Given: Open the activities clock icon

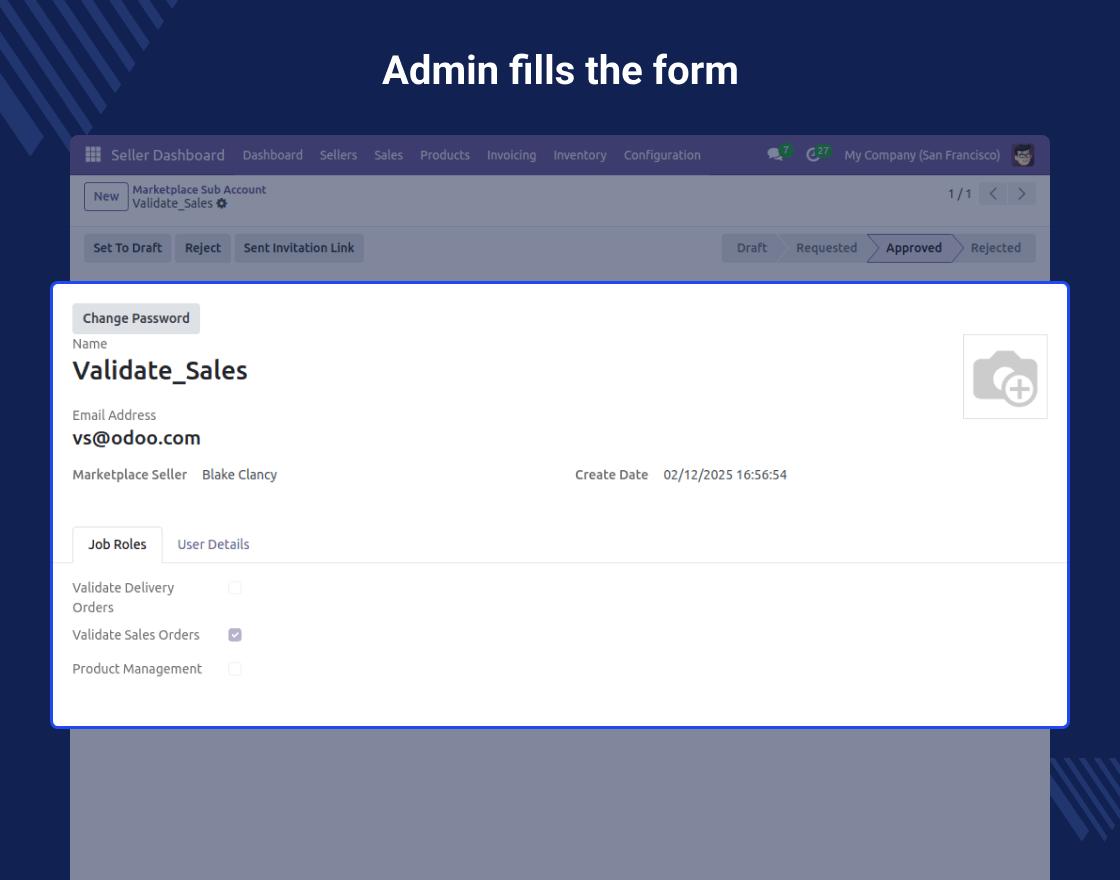Looking at the screenshot, I should point(813,154).
